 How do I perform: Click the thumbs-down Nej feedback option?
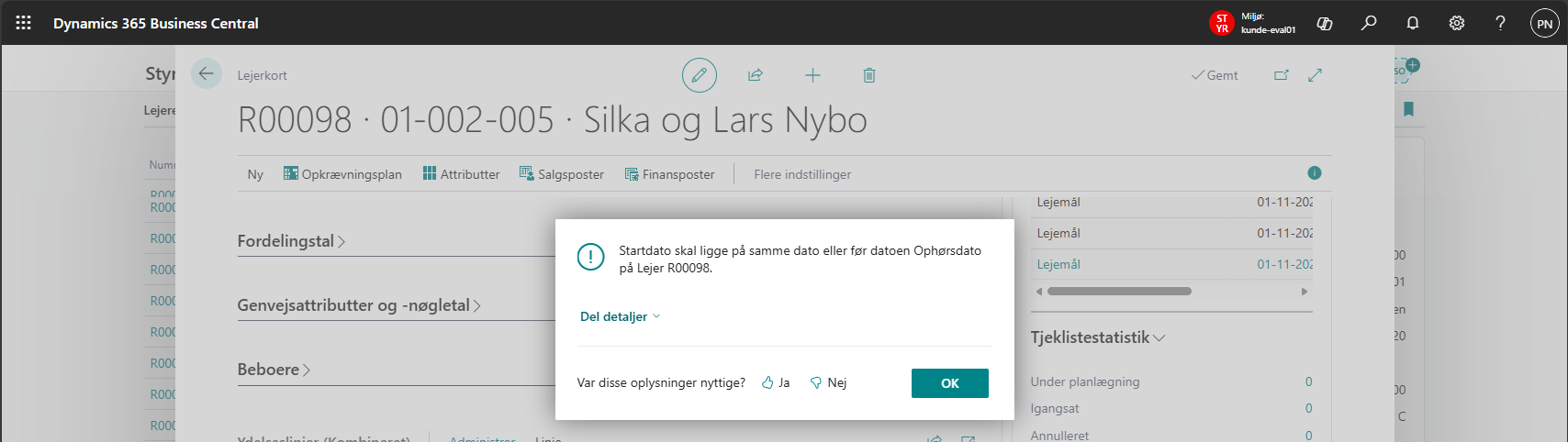[828, 383]
